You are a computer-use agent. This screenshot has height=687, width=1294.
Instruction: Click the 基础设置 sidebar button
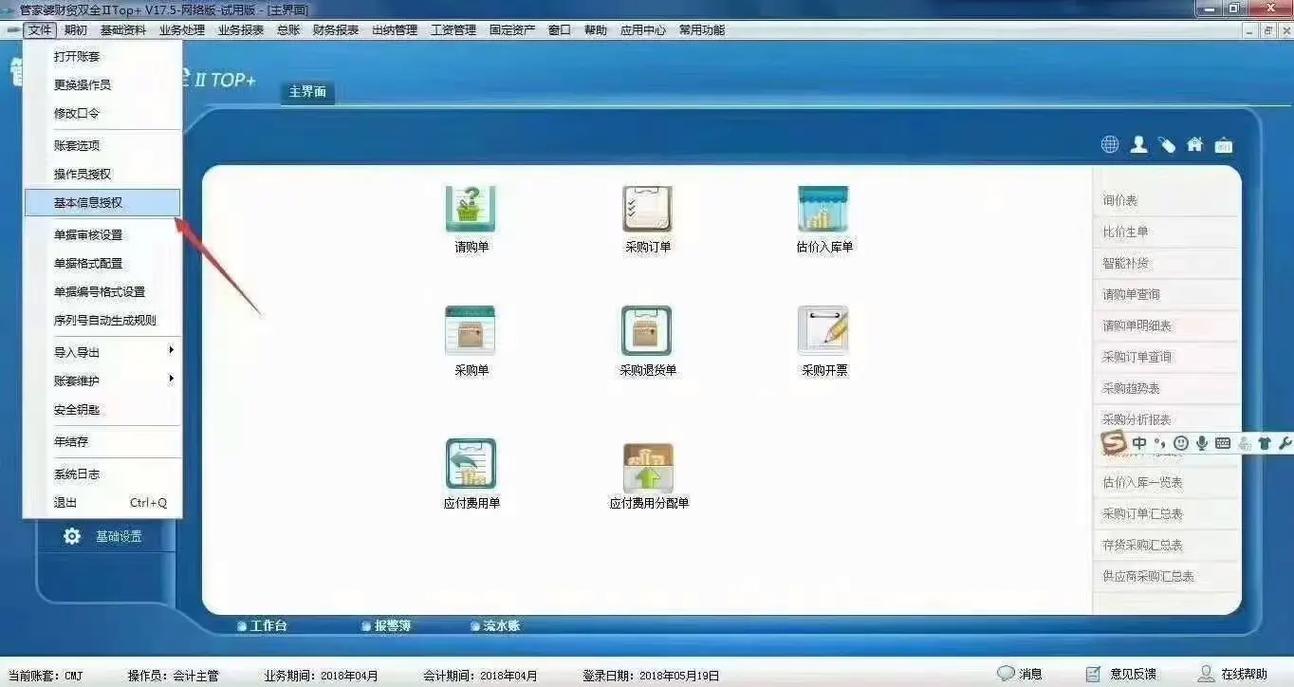click(x=106, y=536)
